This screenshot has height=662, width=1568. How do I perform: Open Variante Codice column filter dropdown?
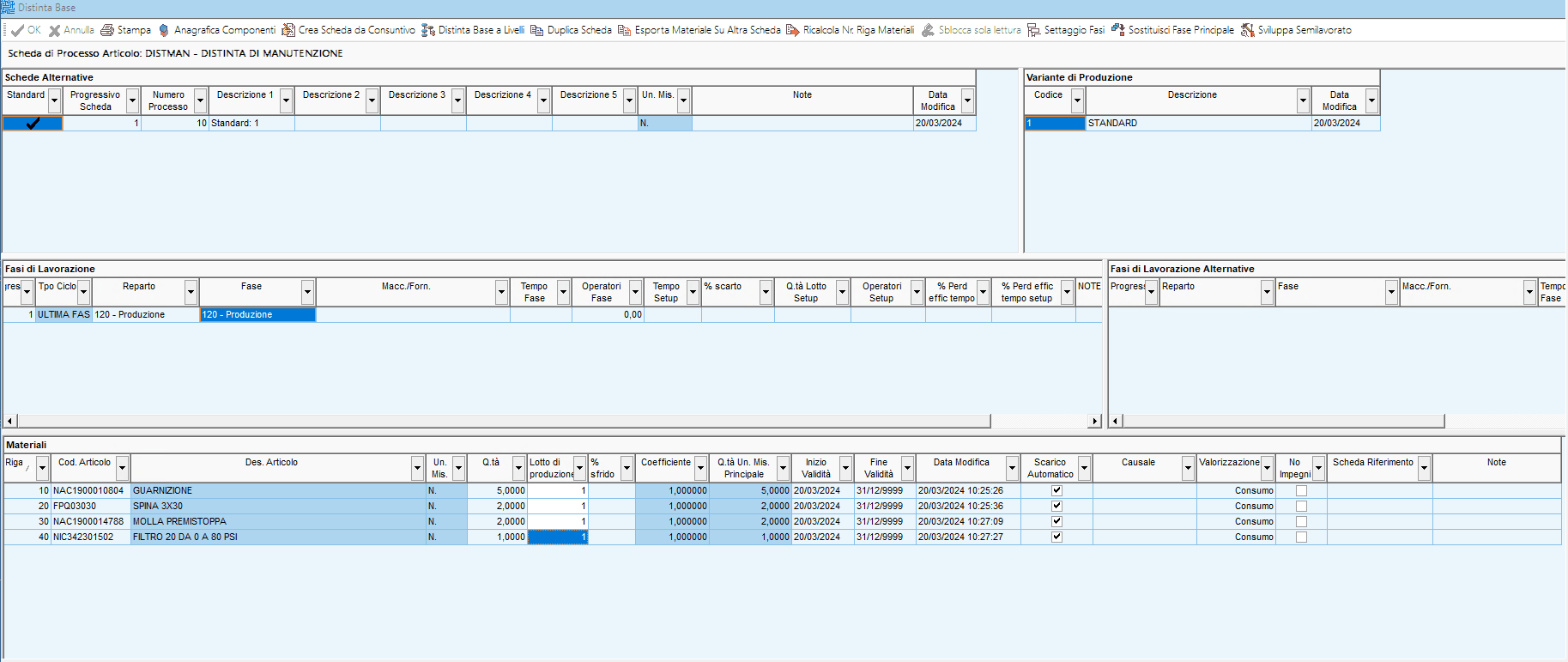click(1077, 100)
